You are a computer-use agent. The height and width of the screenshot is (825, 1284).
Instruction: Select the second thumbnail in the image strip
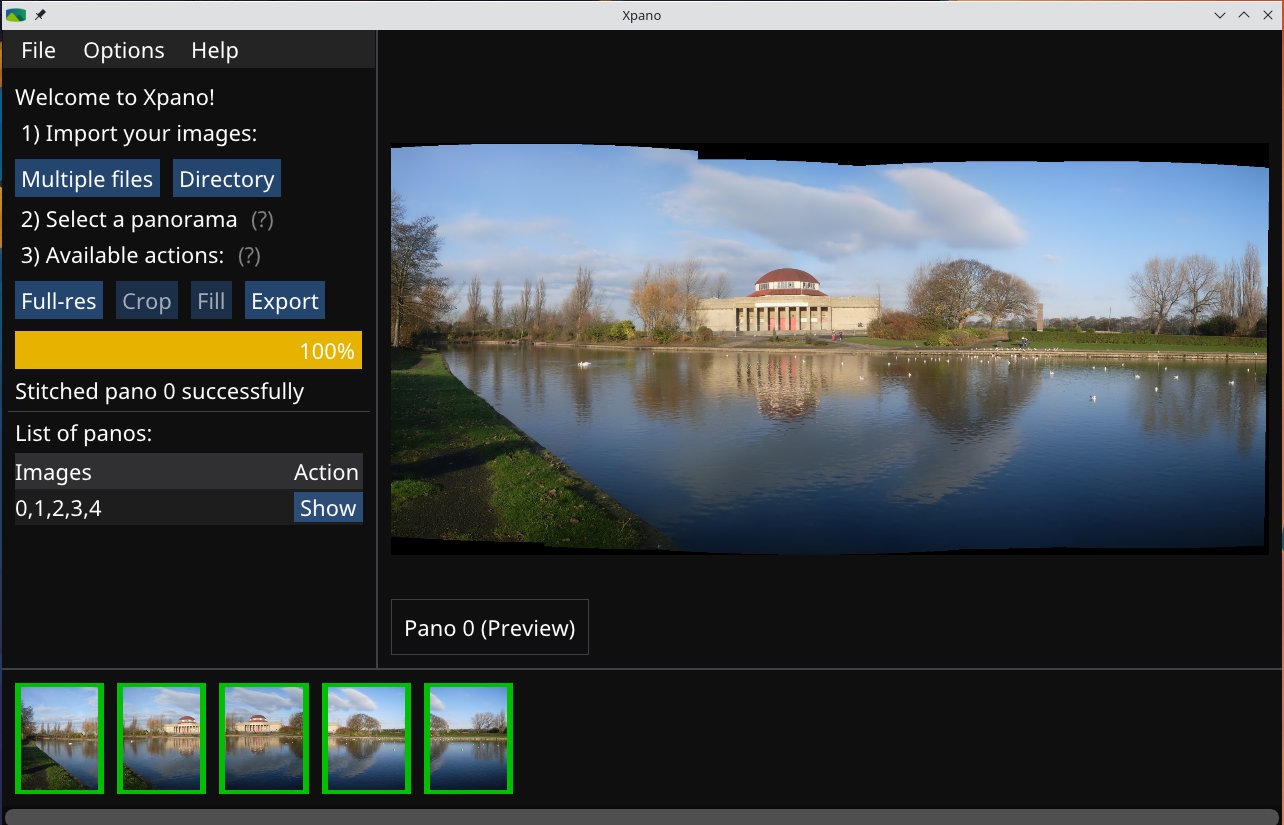click(x=162, y=738)
